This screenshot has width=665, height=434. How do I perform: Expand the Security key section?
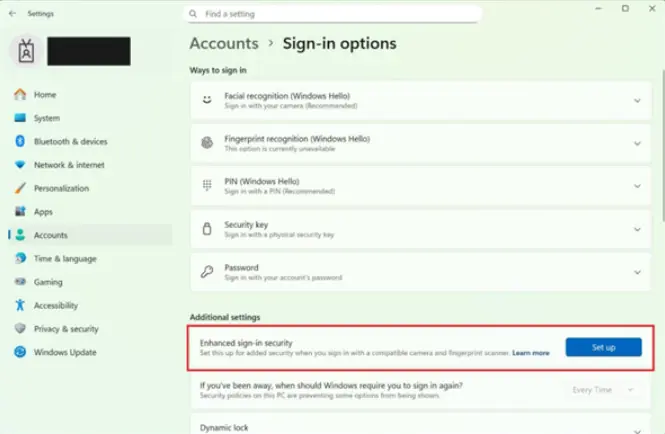tap(636, 229)
